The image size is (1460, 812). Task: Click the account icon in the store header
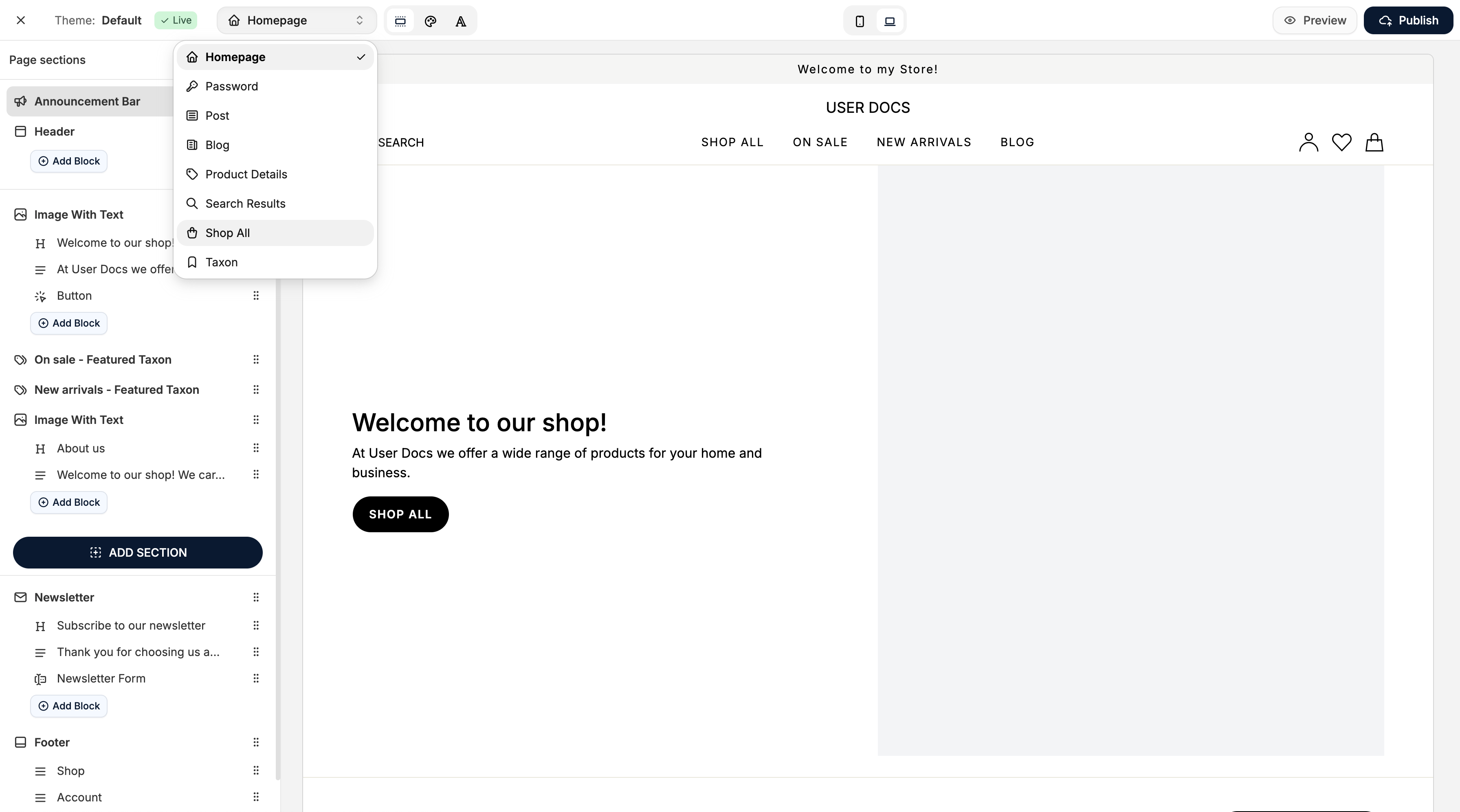1308,142
